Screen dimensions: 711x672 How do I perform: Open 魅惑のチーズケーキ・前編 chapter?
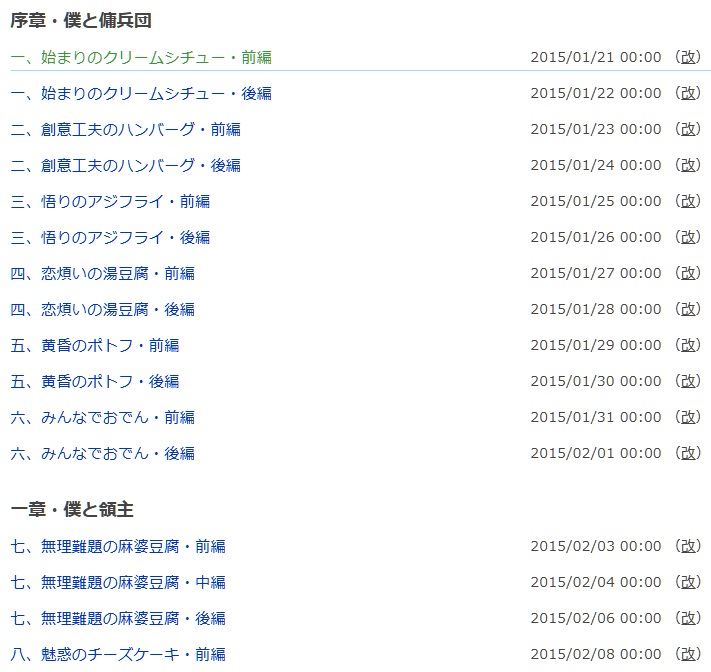click(x=118, y=654)
